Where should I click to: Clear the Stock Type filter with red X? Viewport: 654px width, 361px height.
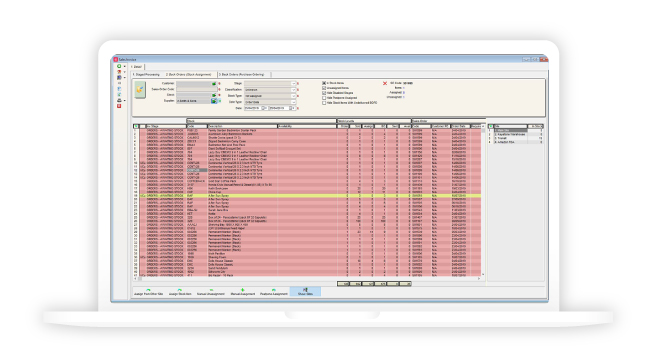[x=298, y=96]
